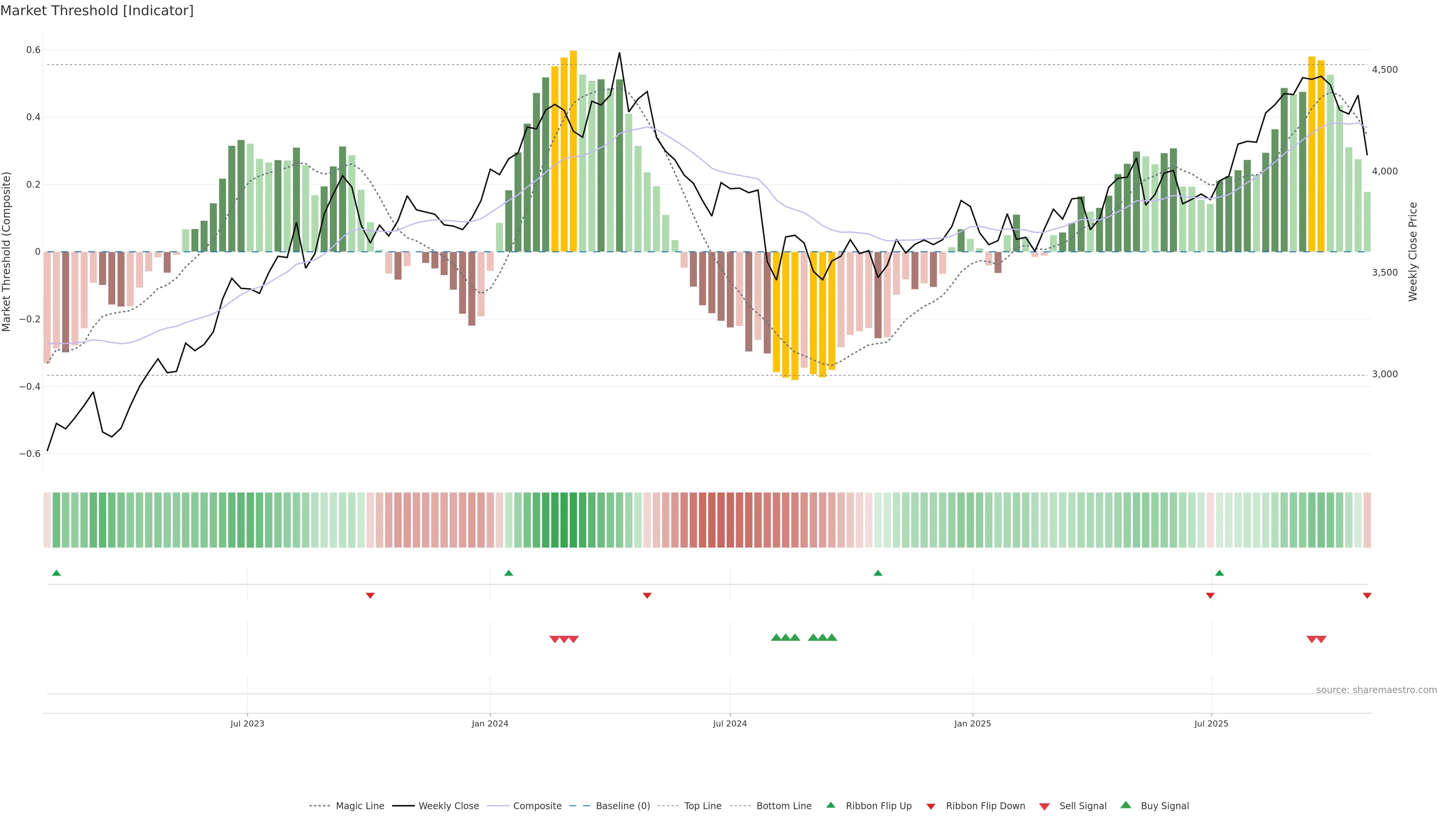Click the ribbon flip up marker after Jul 2025
Image resolution: width=1456 pixels, height=819 pixels.
pos(1219,573)
